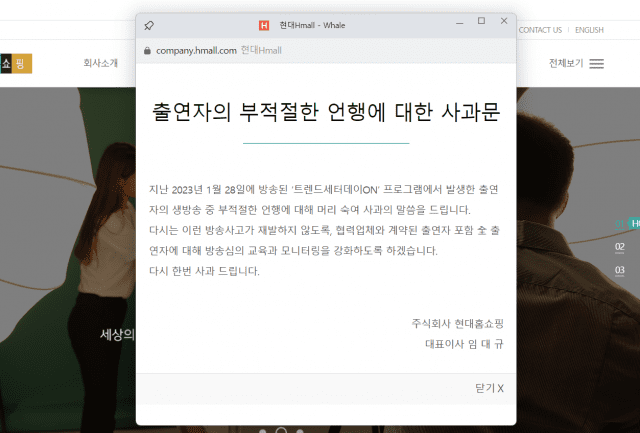Close the Whale popup window
This screenshot has width=640, height=433.
coord(504,21)
